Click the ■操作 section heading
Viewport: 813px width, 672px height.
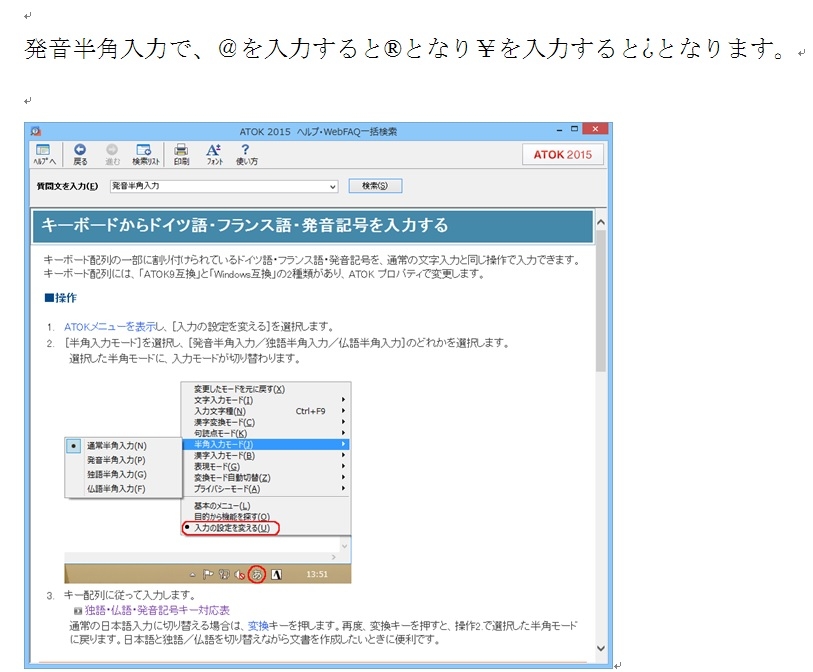point(61,298)
